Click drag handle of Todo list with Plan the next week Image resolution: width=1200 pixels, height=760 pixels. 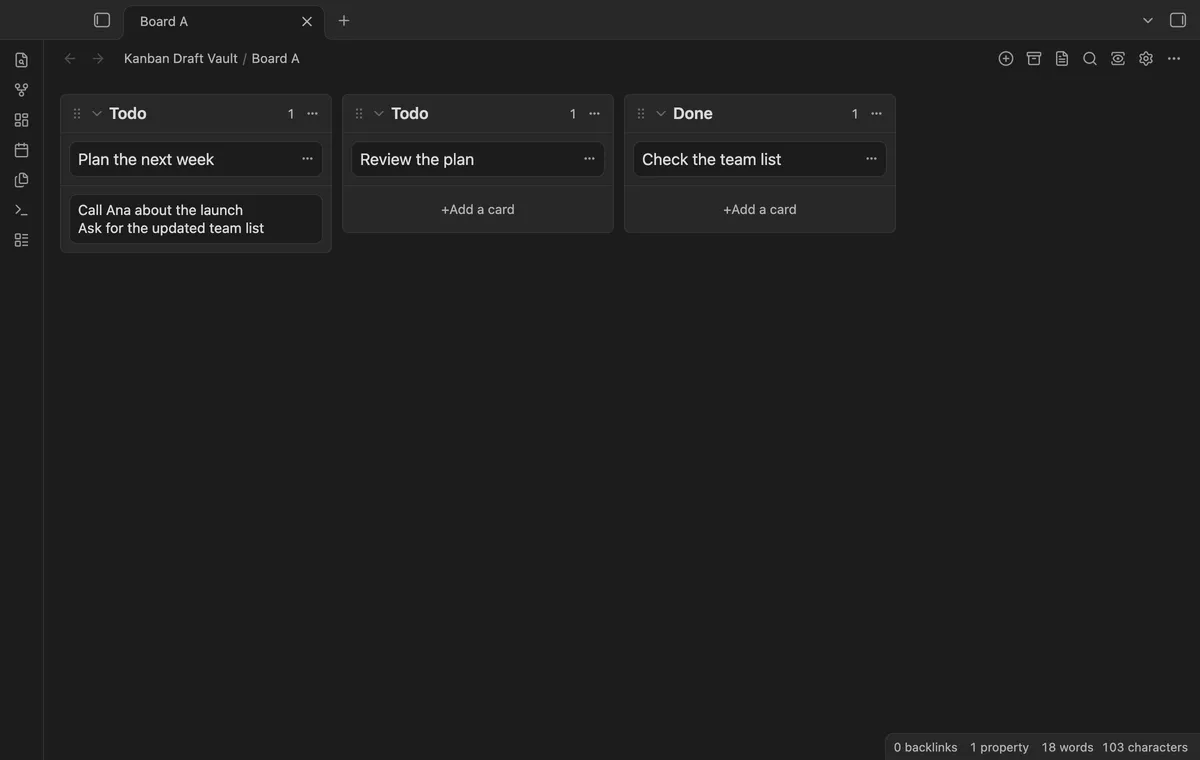point(77,114)
